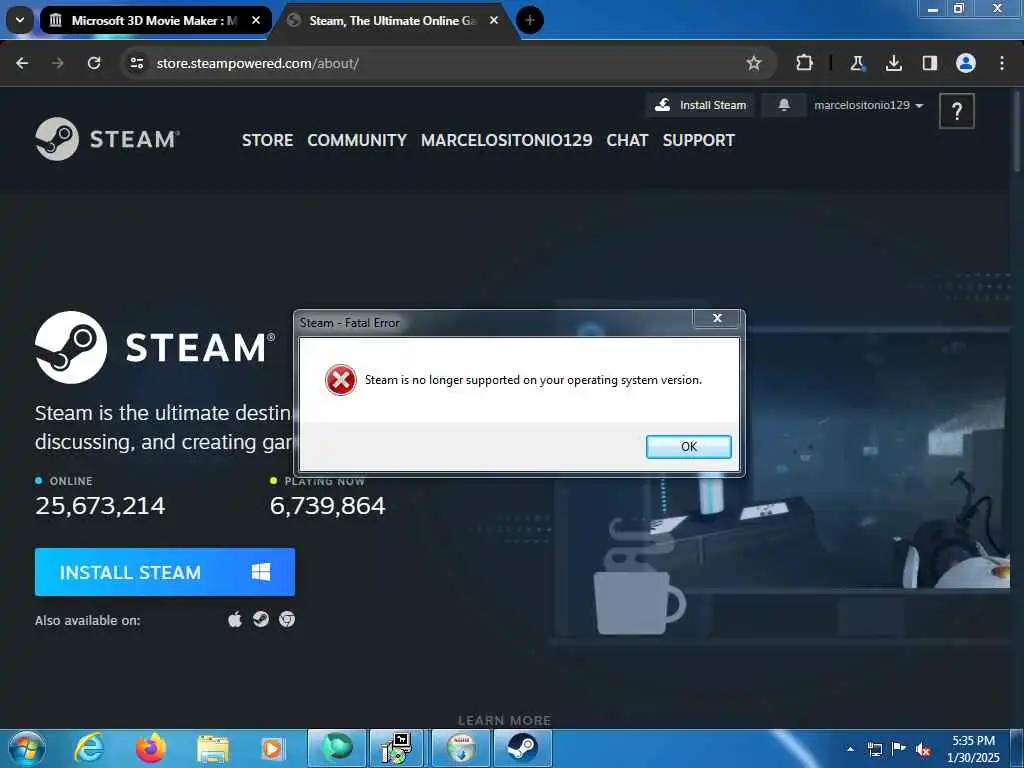This screenshot has width=1024, height=768.
Task: Open the STORE menu
Action: pyautogui.click(x=267, y=140)
